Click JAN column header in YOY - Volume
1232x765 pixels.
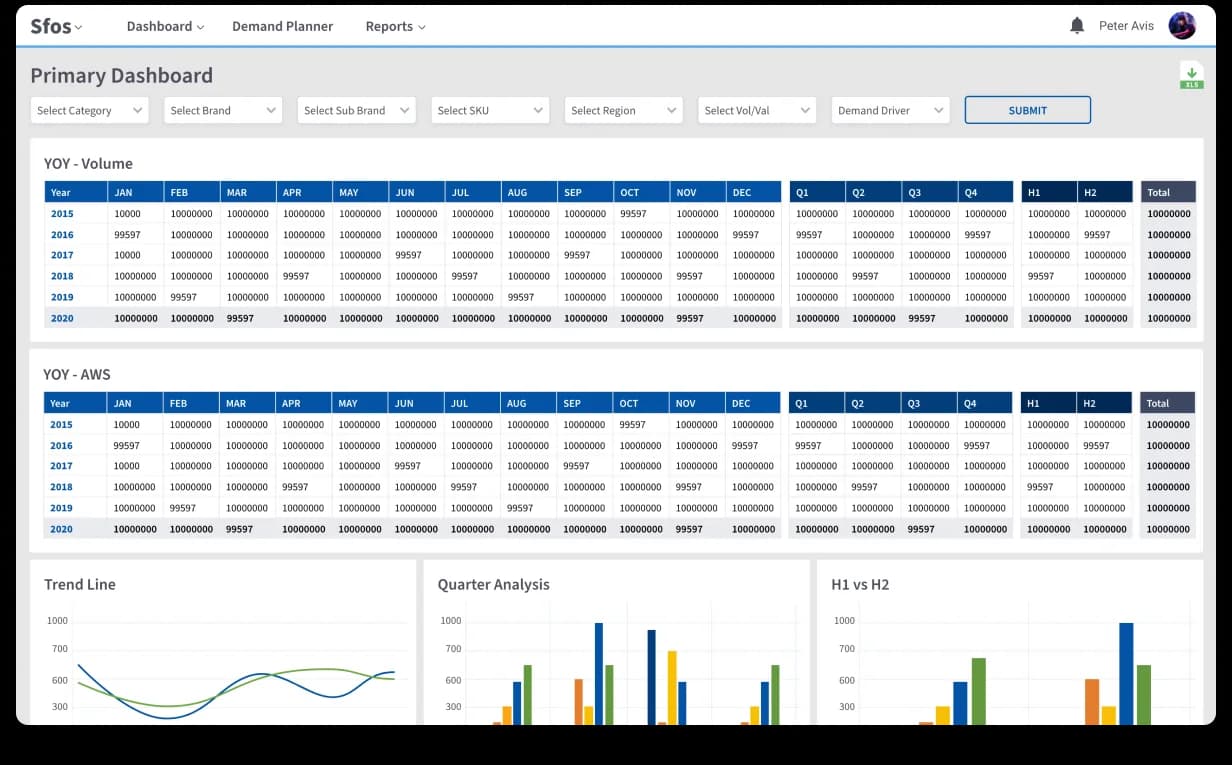(135, 192)
